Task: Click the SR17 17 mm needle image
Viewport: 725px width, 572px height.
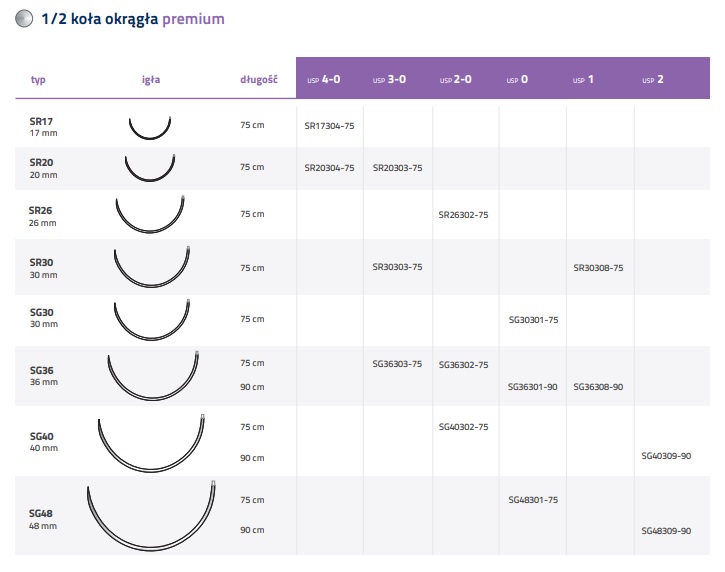Action: (151, 127)
